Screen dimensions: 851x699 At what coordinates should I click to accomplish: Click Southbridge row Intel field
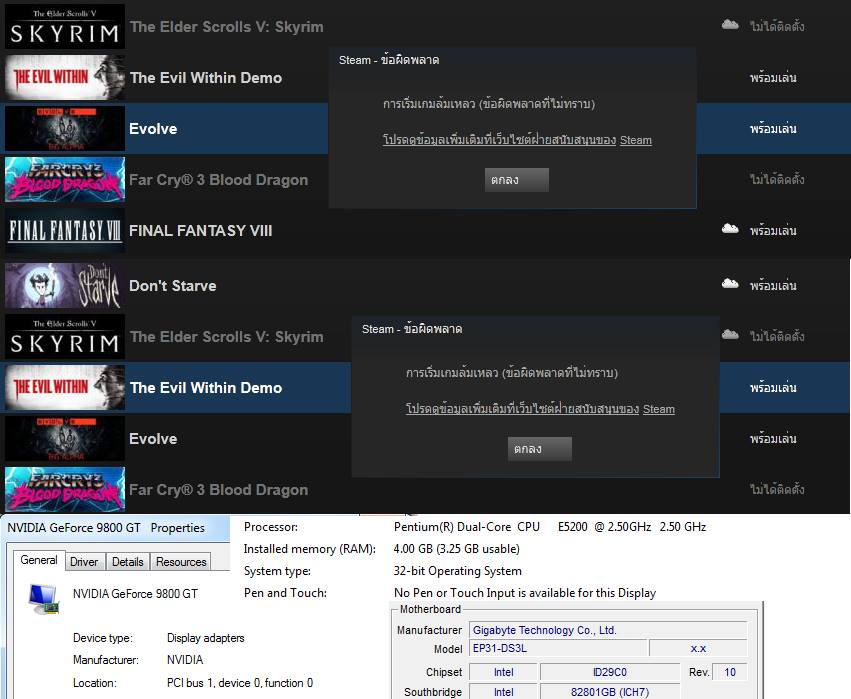point(503,692)
